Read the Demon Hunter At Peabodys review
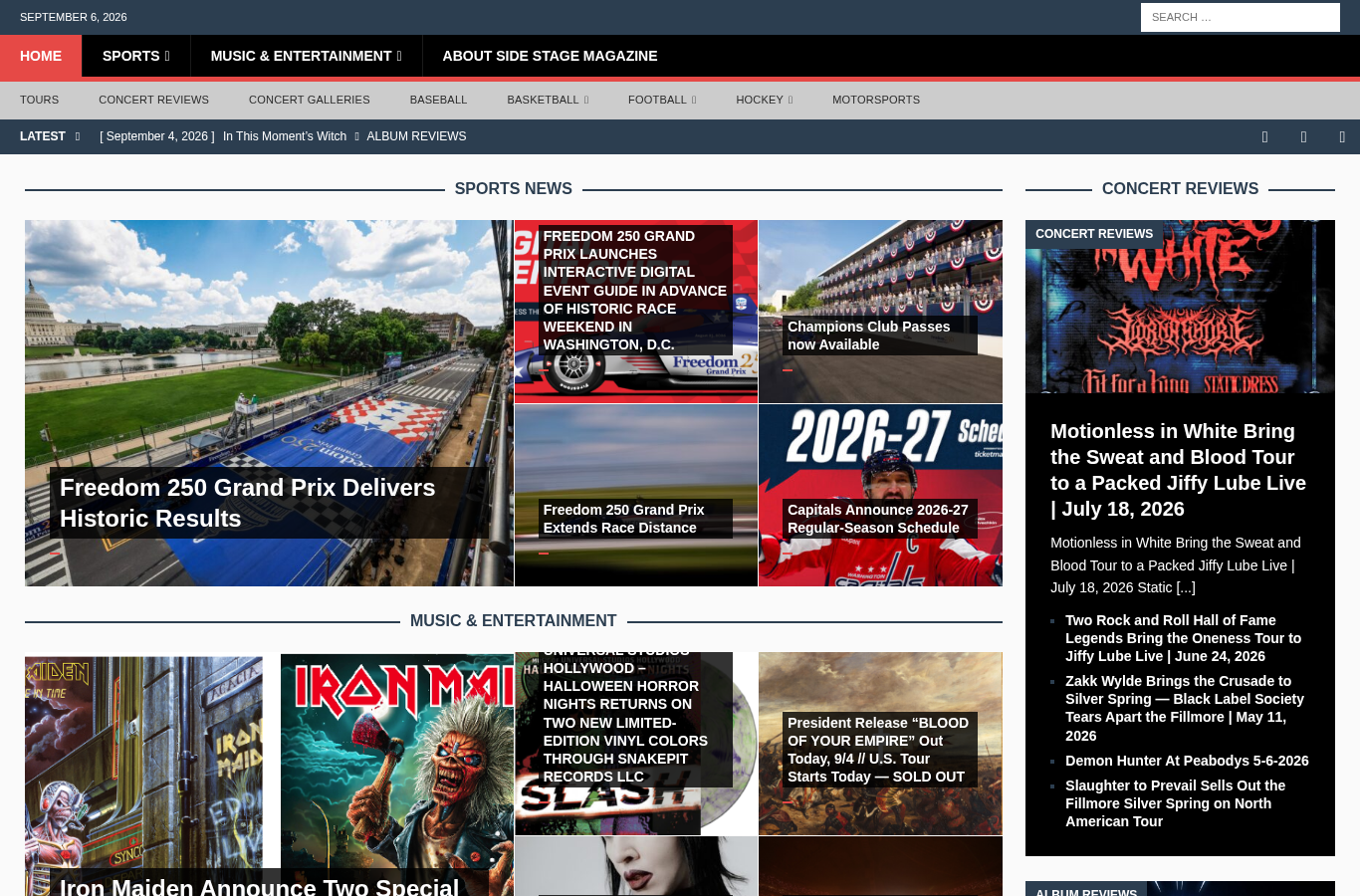 [1187, 761]
